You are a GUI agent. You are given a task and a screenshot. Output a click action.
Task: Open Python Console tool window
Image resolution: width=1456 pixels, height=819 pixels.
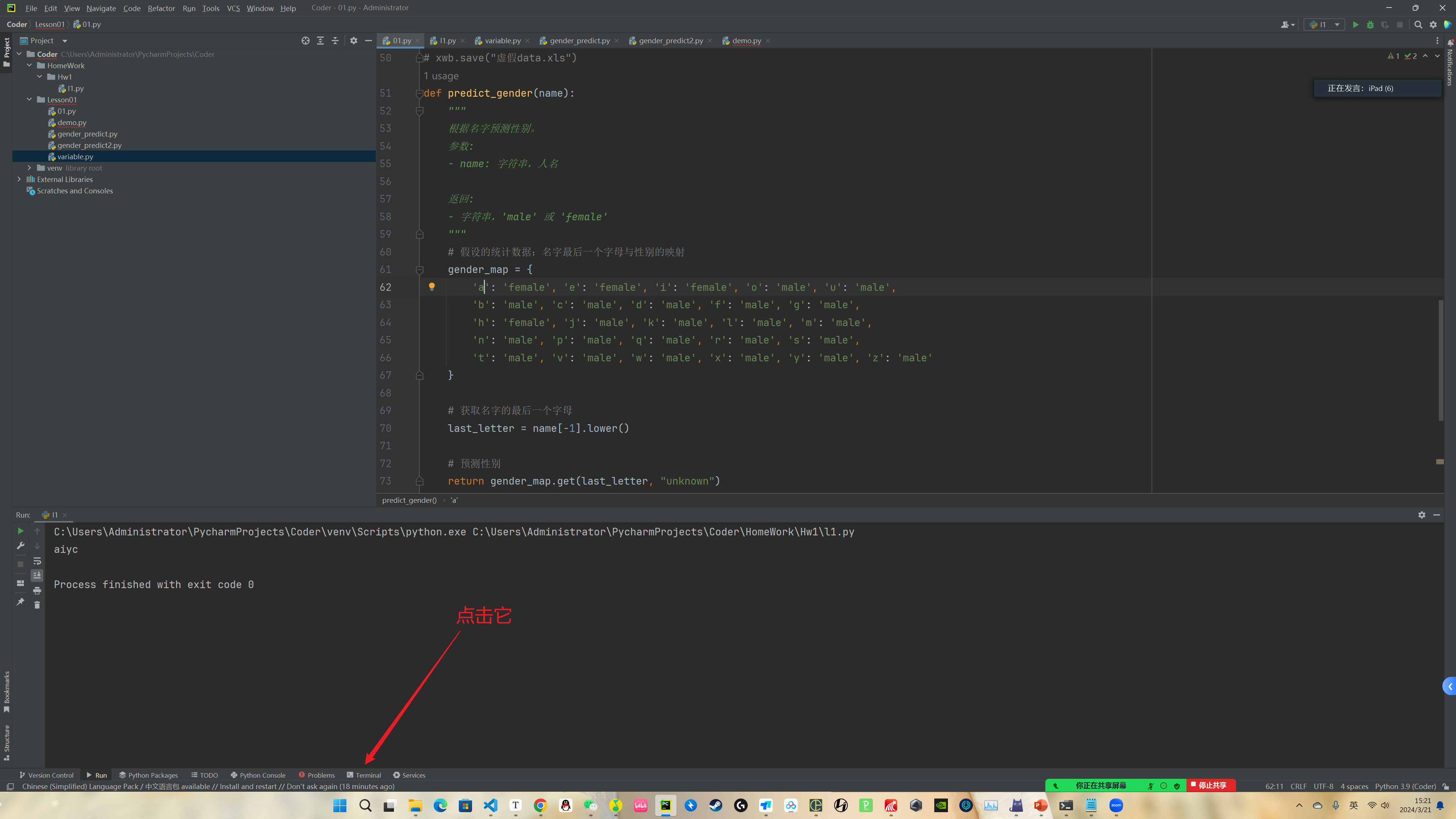click(x=258, y=775)
